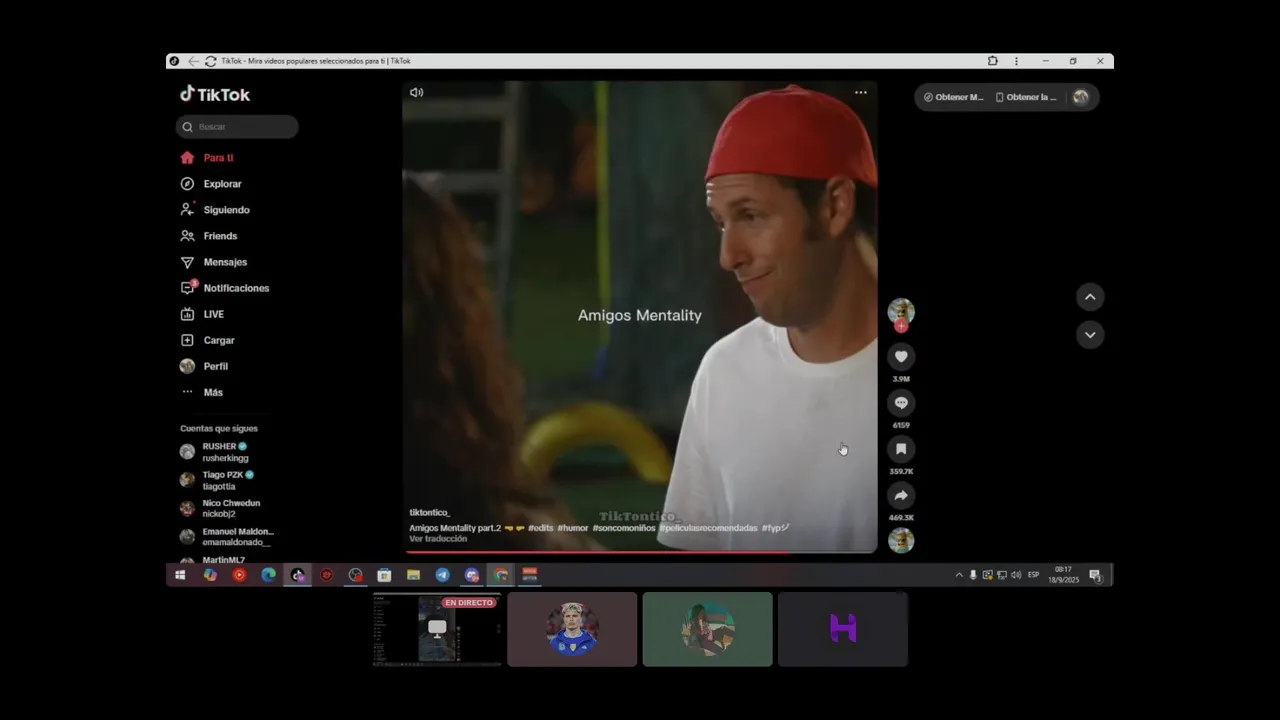
Task: Select the purple H participant tile
Action: pyautogui.click(x=843, y=629)
